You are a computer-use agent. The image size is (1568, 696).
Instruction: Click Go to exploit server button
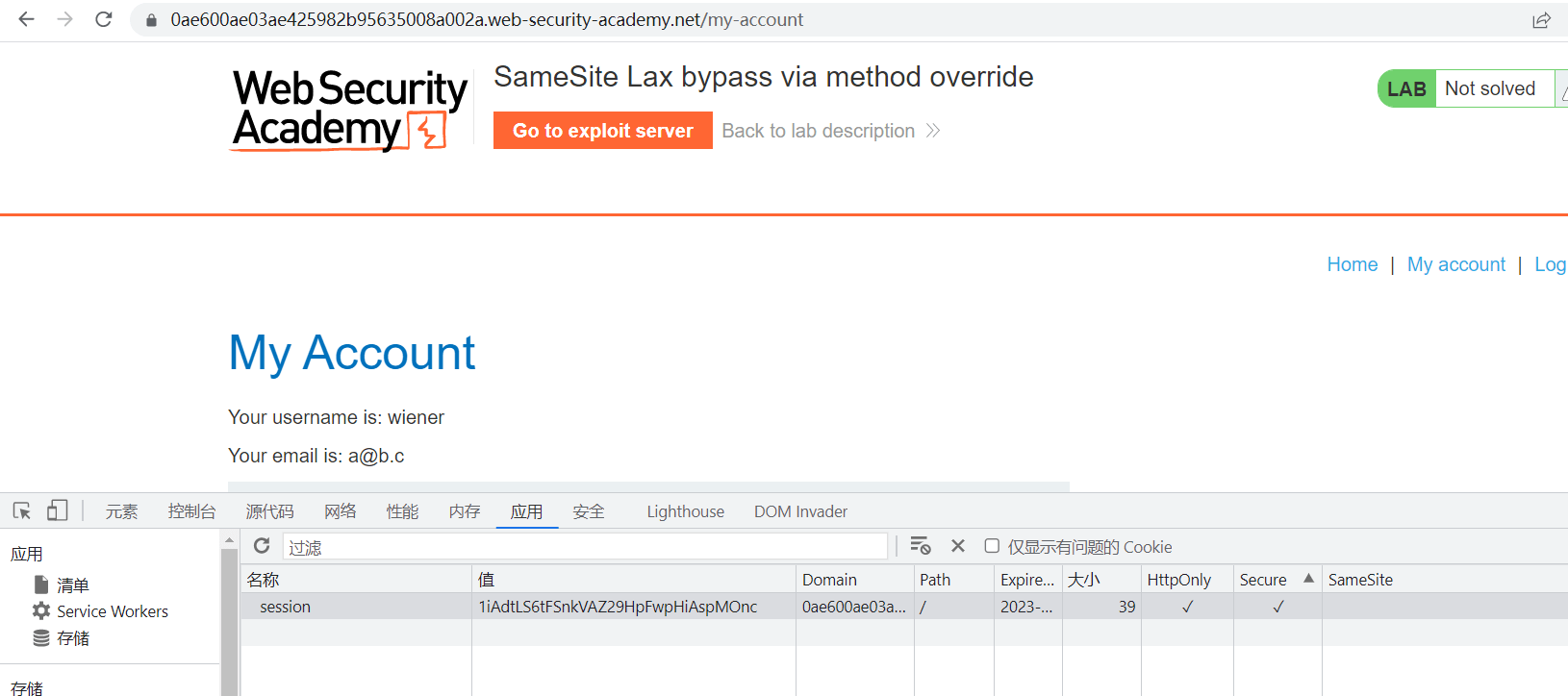[602, 131]
